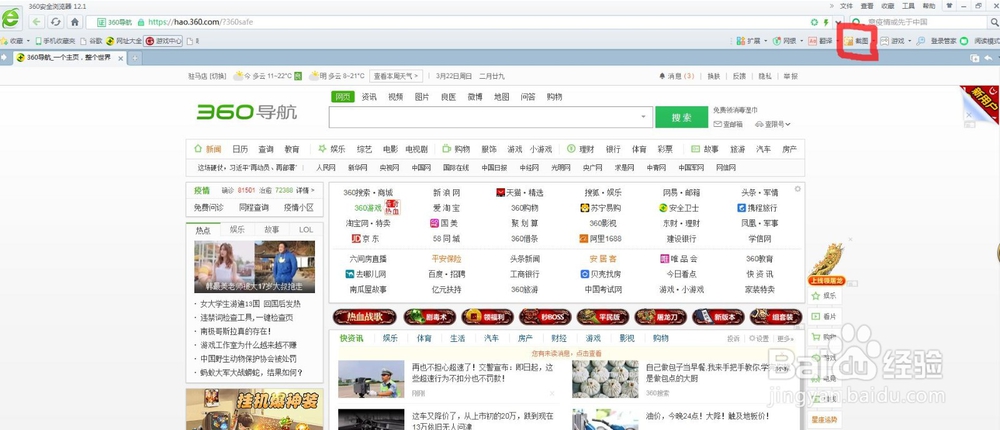The width and height of the screenshot is (1000, 430).
Task: Click the 热血战歌 game banner button
Action: (x=365, y=316)
